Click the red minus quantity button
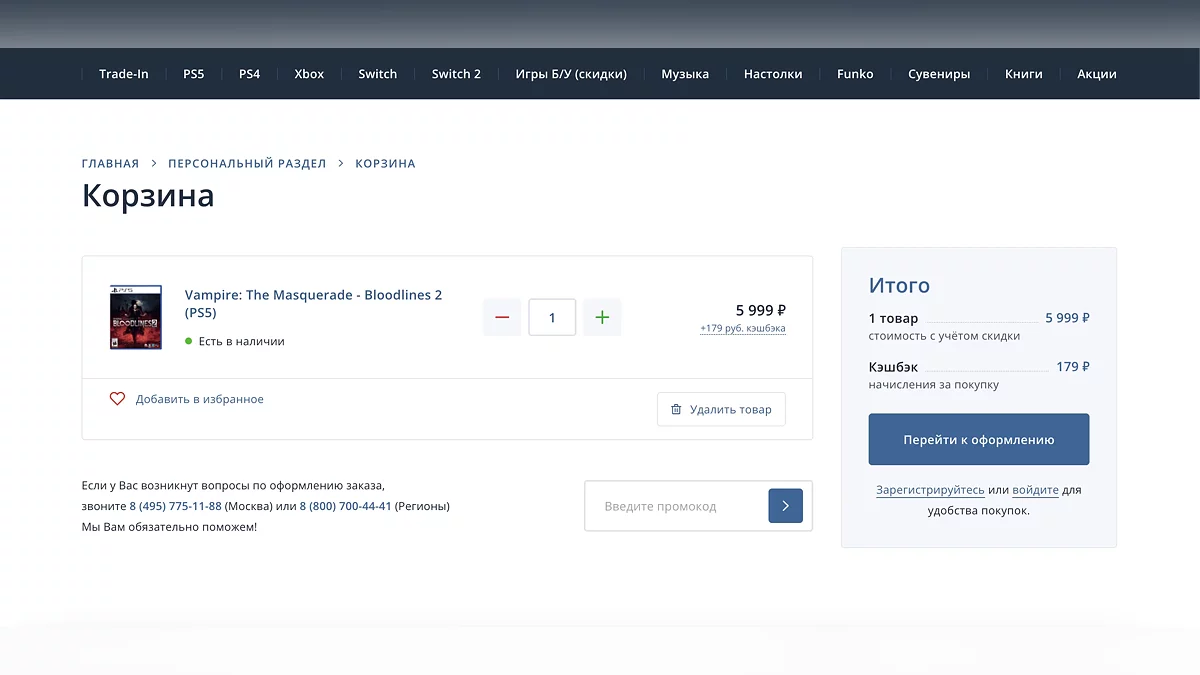This screenshot has height=675, width=1200. [x=502, y=318]
